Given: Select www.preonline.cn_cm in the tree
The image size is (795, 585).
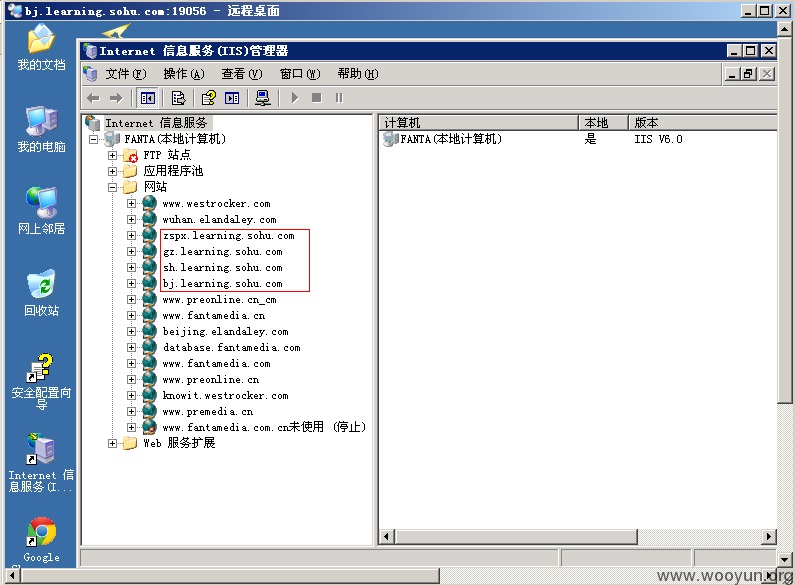Looking at the screenshot, I should tap(220, 300).
